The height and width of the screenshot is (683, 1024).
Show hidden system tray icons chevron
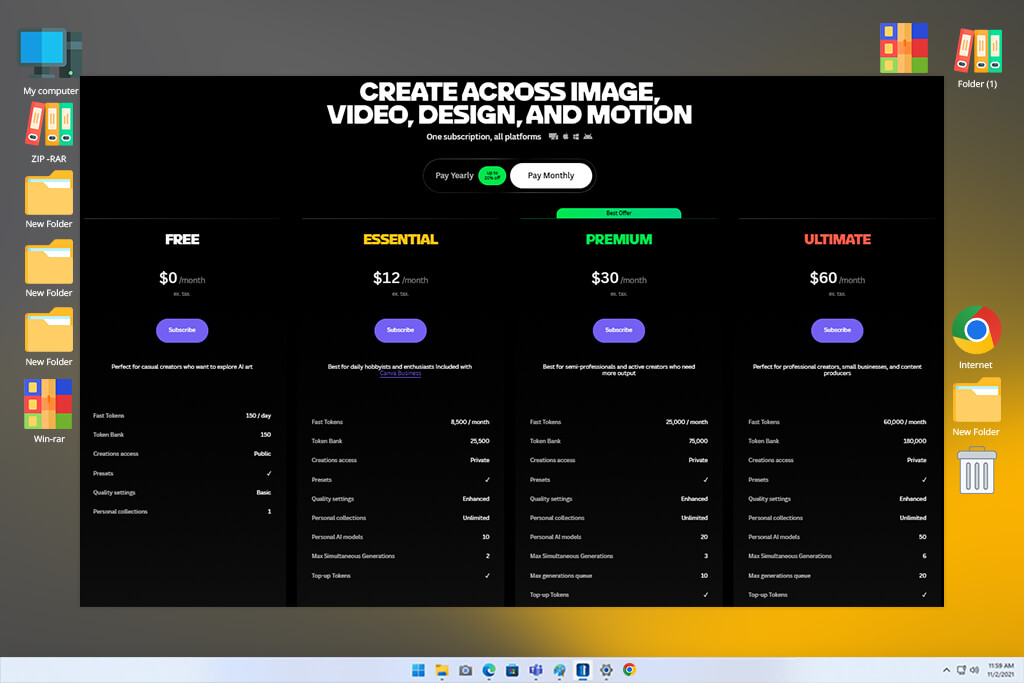click(x=946, y=670)
